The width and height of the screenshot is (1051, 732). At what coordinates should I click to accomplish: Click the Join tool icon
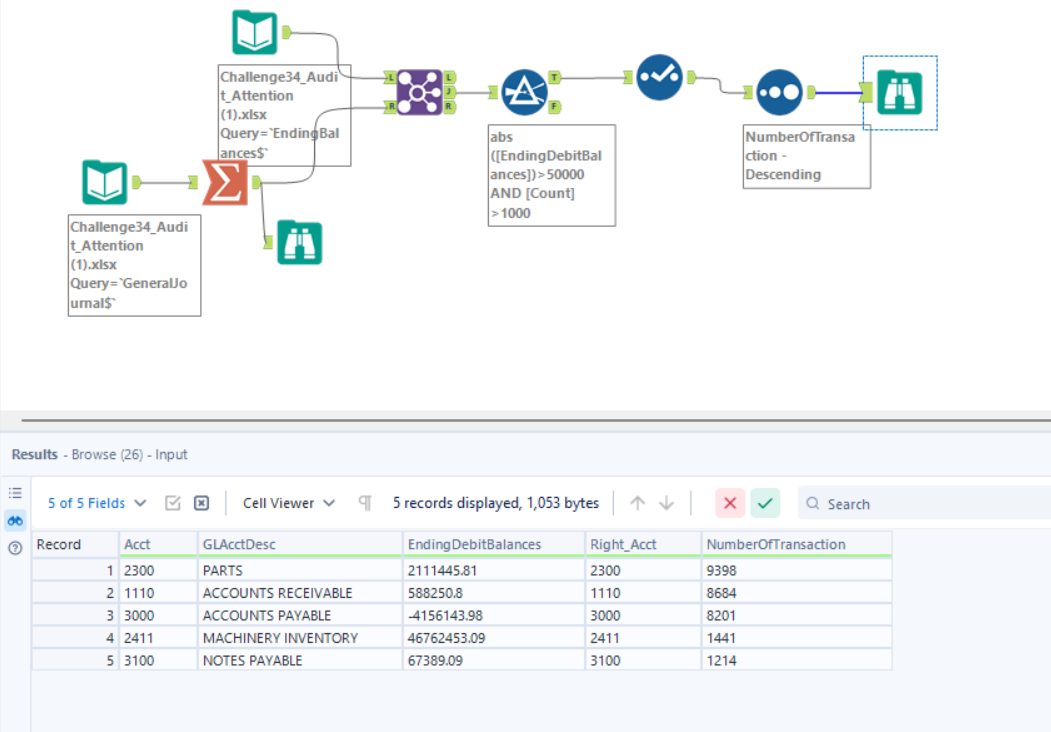[x=419, y=92]
